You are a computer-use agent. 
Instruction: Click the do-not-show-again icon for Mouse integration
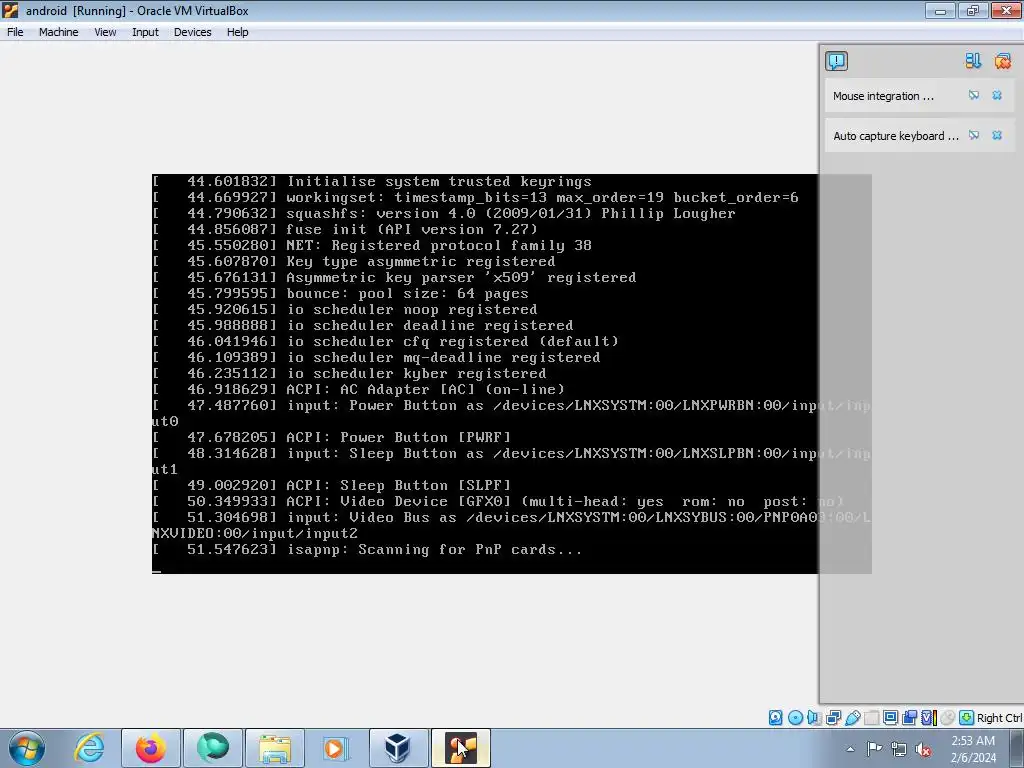(x=974, y=95)
